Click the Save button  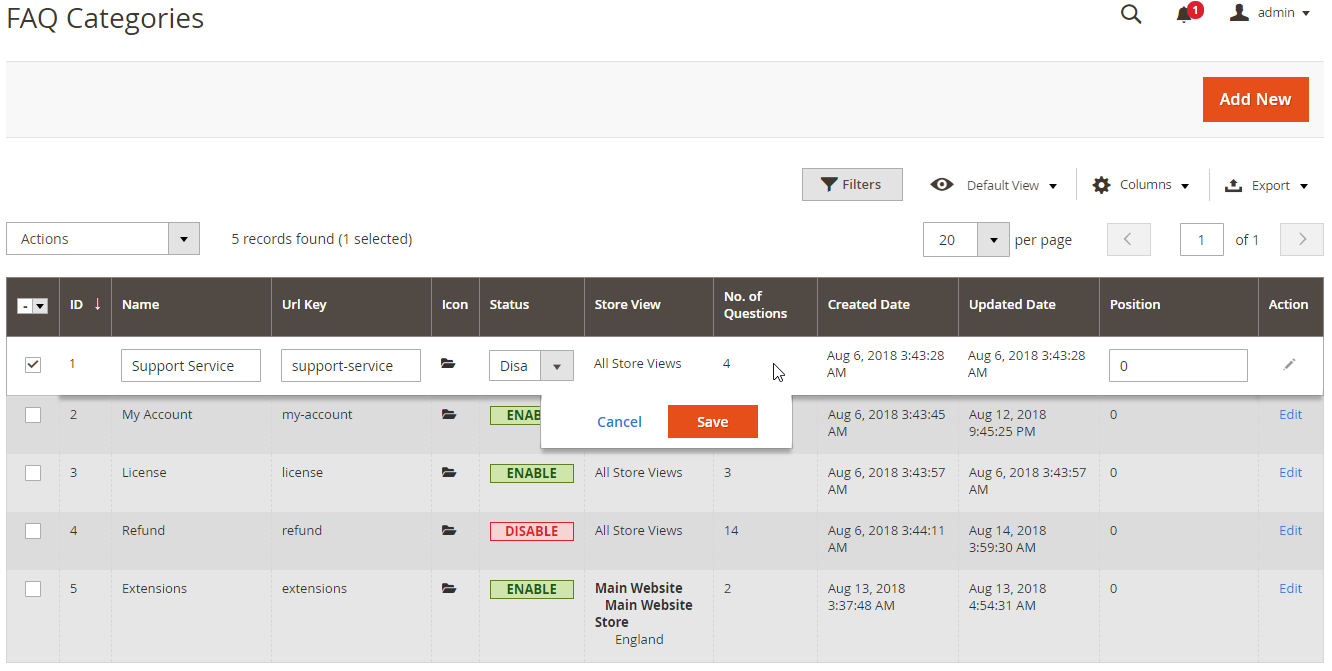pyautogui.click(x=712, y=422)
